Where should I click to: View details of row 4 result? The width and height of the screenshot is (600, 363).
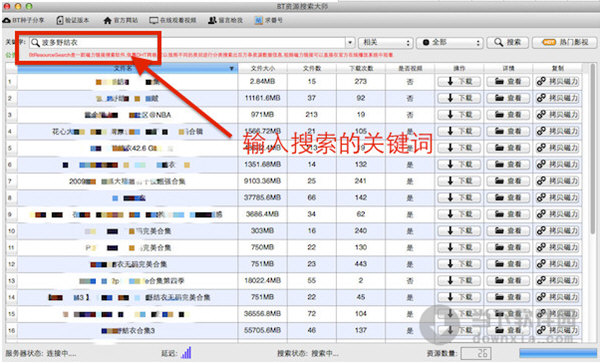coord(508,131)
